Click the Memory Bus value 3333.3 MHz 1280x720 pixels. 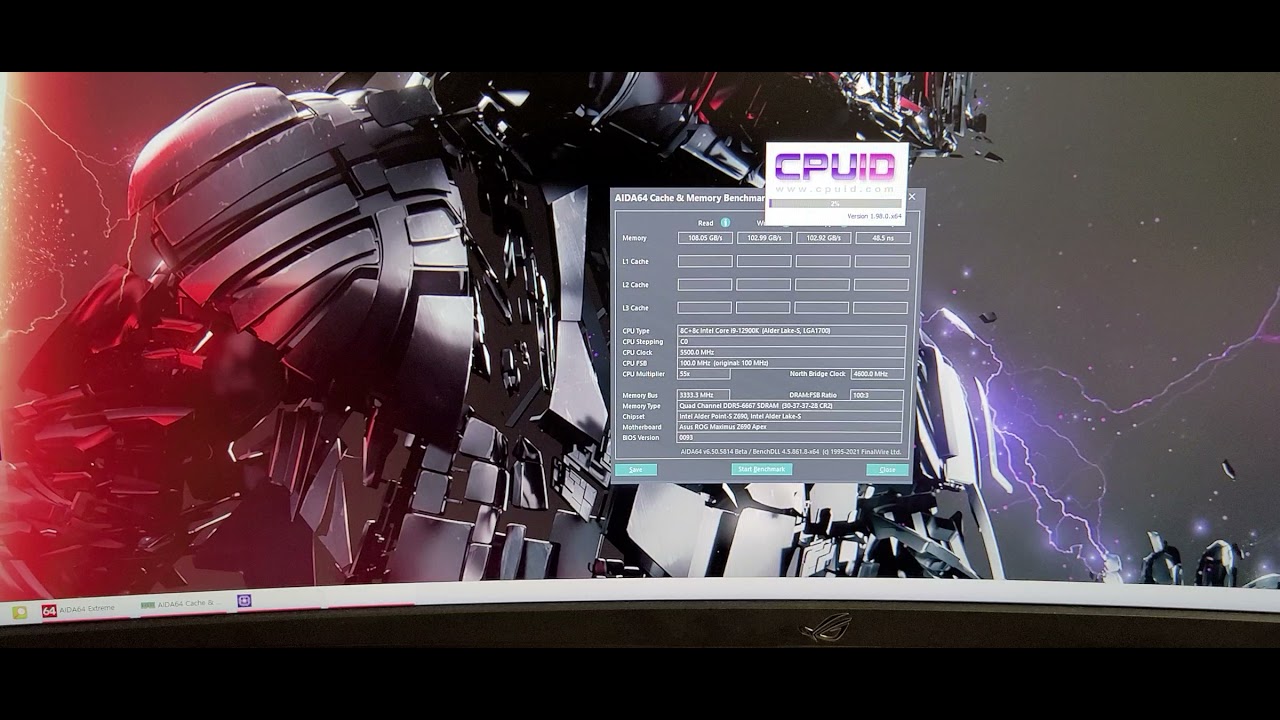[x=703, y=395]
